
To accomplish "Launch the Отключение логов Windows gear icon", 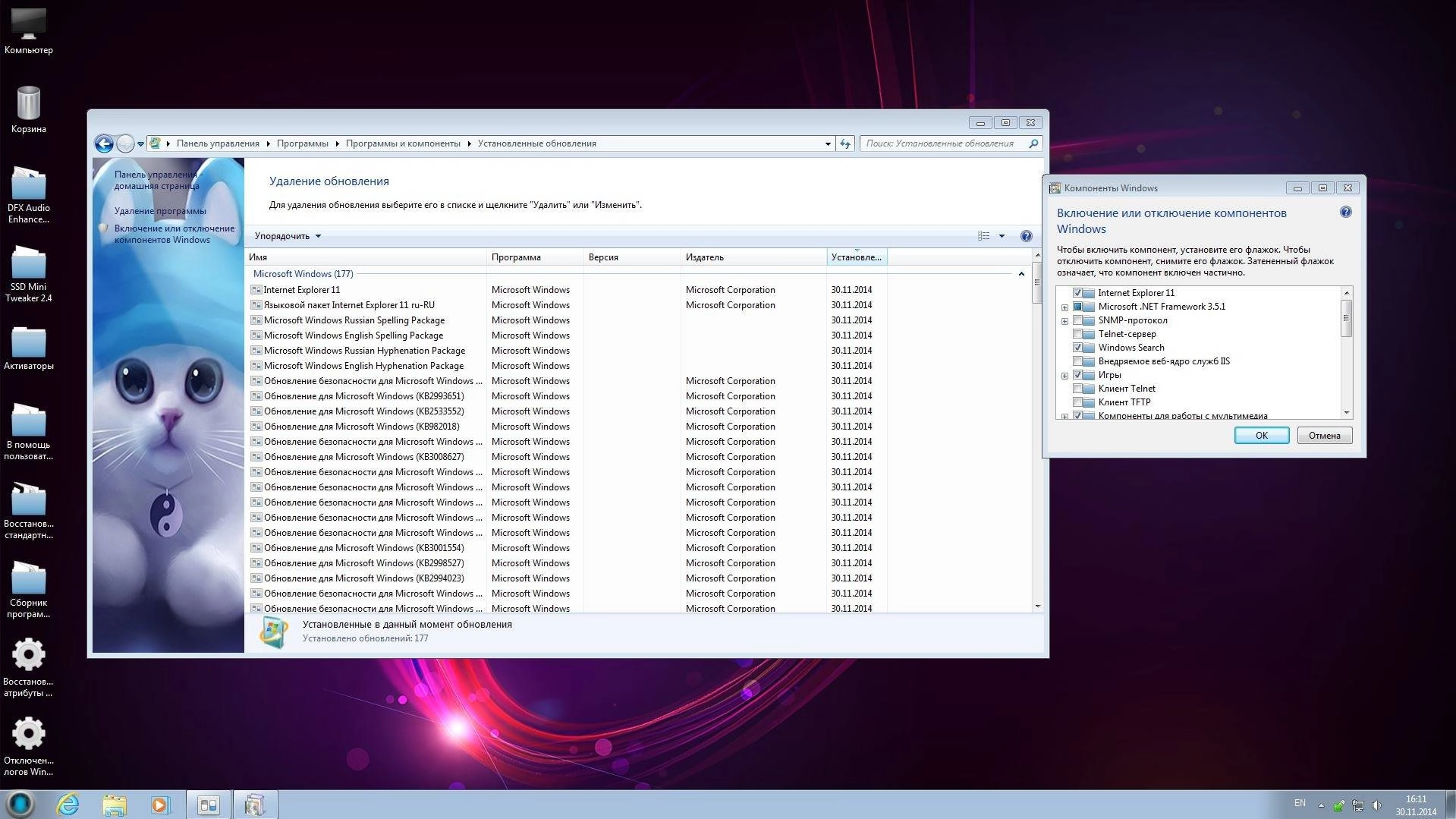I will (x=29, y=747).
